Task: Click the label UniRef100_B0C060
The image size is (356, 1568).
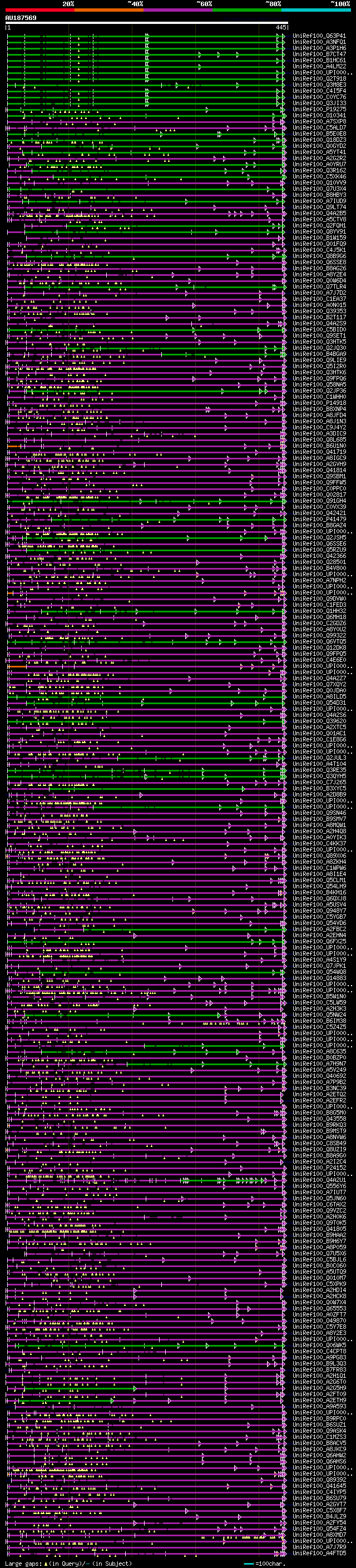Action: click(x=319, y=1265)
